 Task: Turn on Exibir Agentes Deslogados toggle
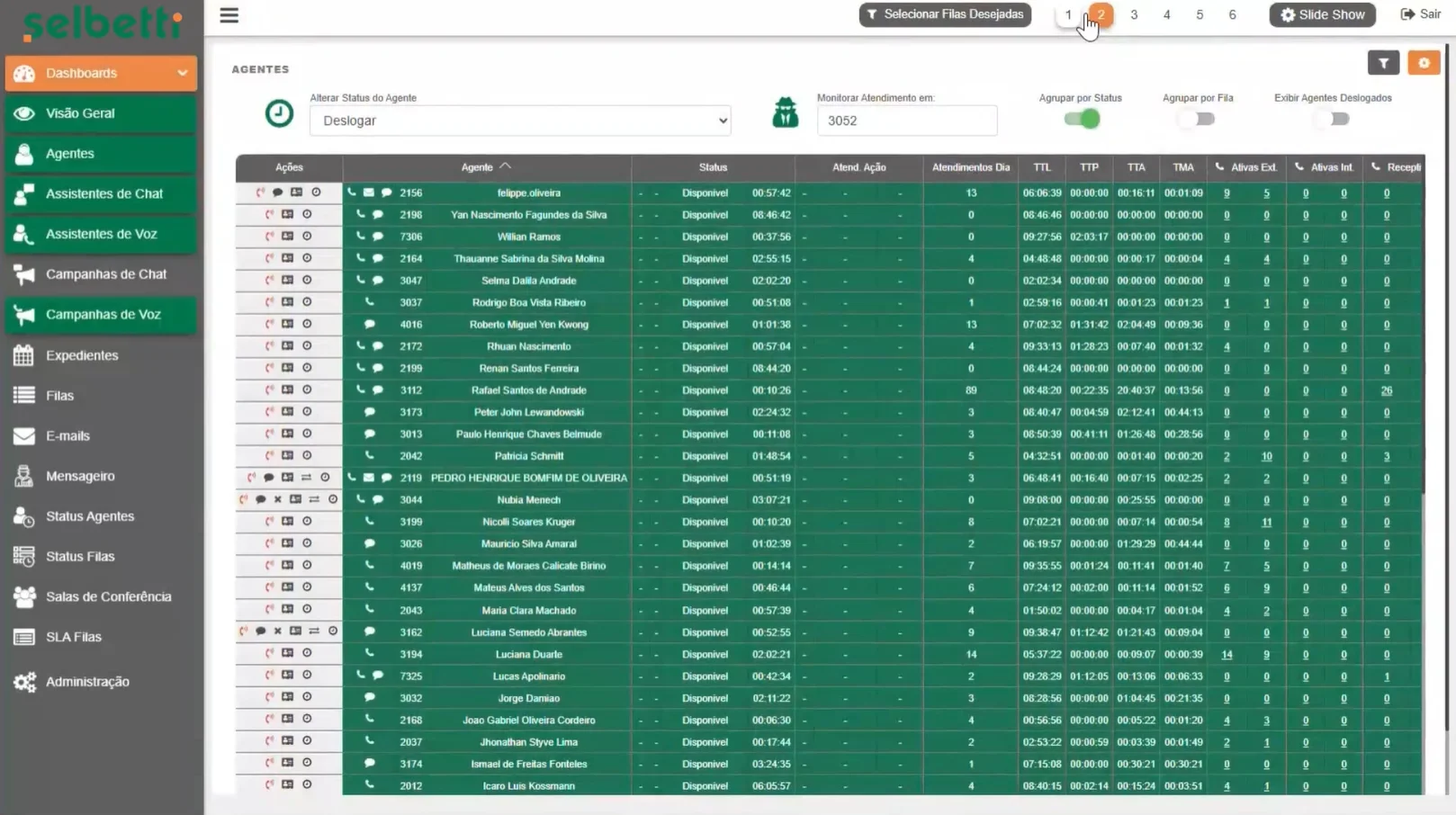point(1333,119)
